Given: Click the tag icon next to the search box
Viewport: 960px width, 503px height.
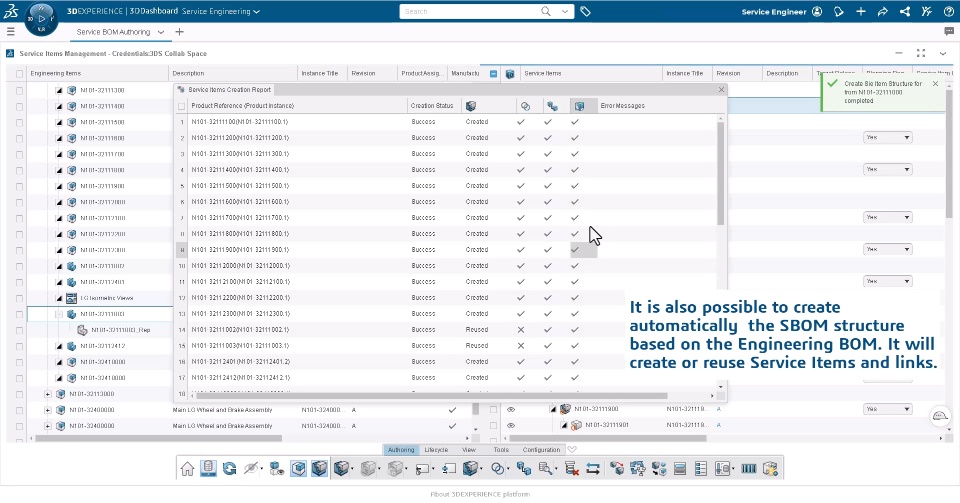Looking at the screenshot, I should pos(585,11).
